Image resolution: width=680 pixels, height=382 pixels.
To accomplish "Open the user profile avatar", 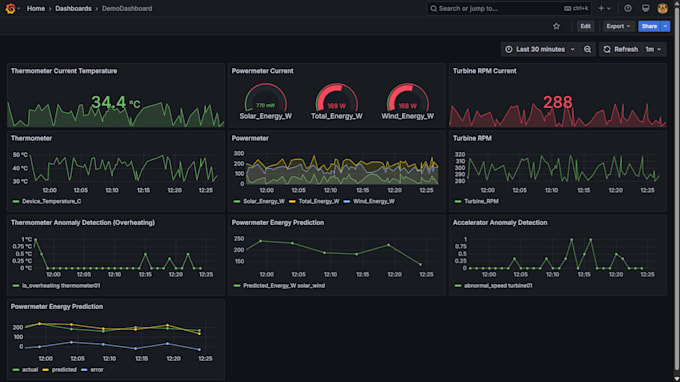I will (662, 8).
